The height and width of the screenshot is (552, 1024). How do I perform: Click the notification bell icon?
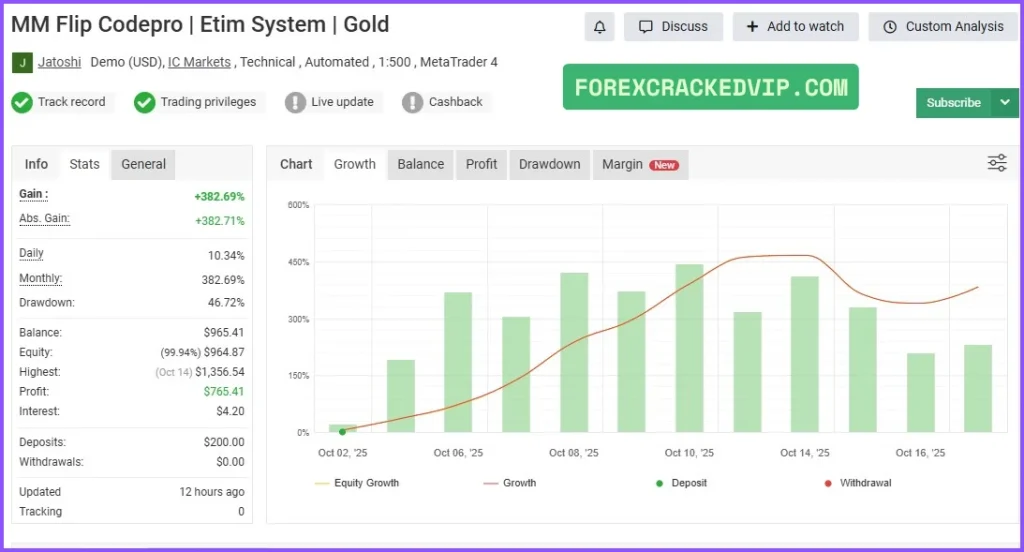pyautogui.click(x=600, y=27)
